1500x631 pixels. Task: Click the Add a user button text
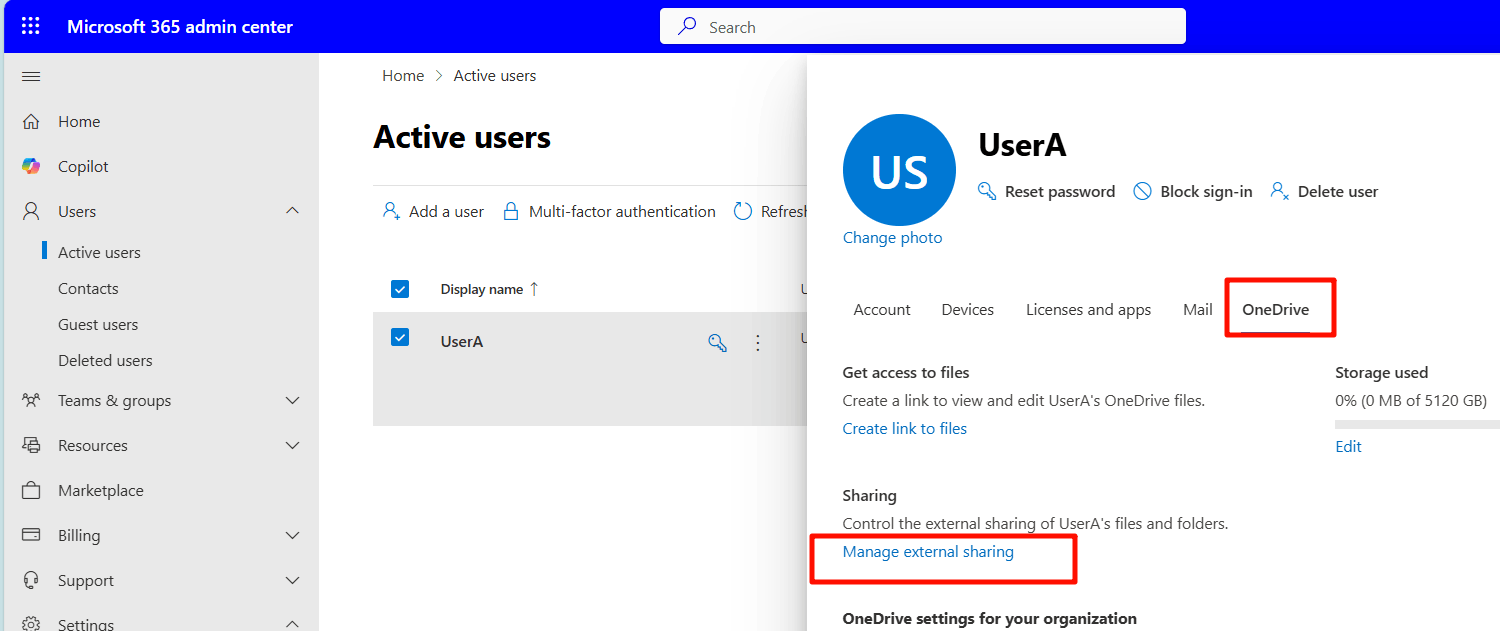tap(446, 211)
